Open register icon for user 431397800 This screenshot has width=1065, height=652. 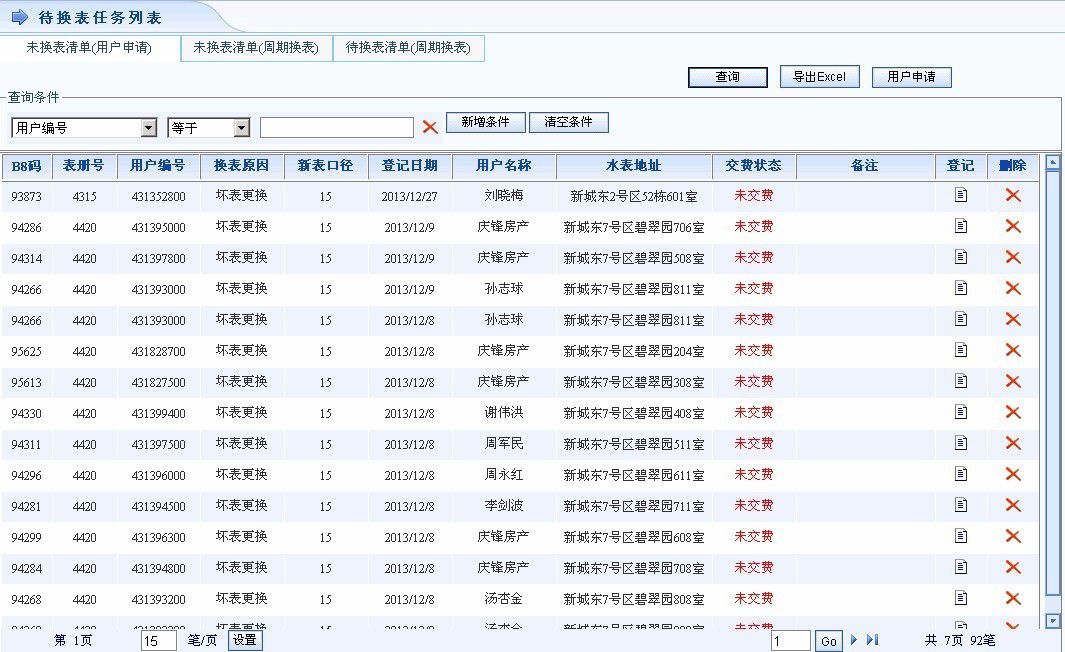[961, 258]
